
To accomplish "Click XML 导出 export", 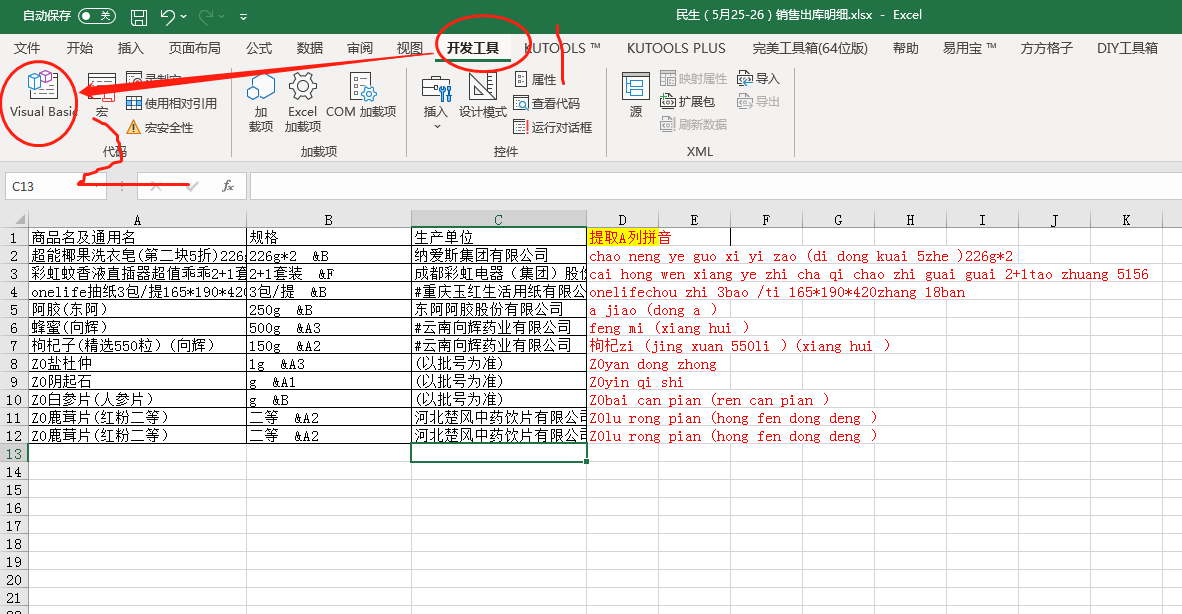I will tap(758, 101).
